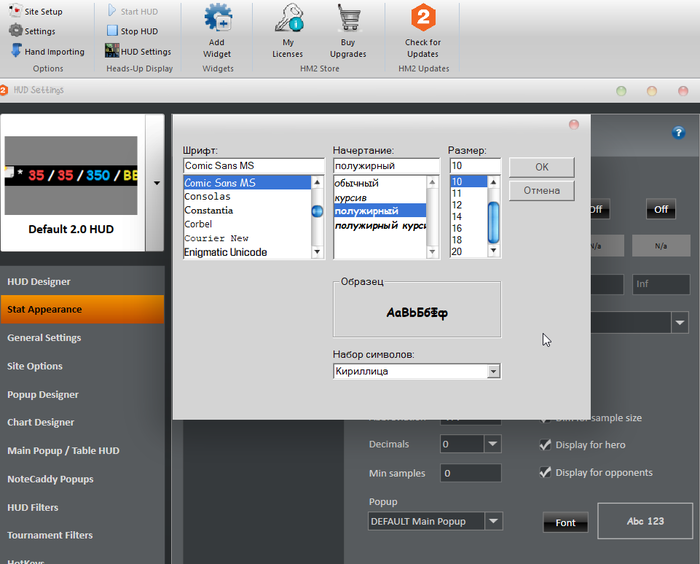Image resolution: width=700 pixels, height=564 pixels.
Task: Toggle Display for hero checkbox
Action: 545,444
